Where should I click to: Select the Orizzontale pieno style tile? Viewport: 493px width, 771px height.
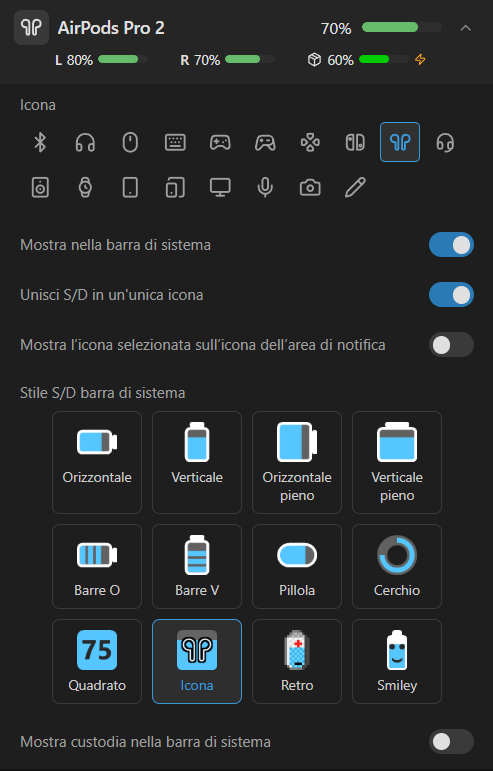pos(297,462)
